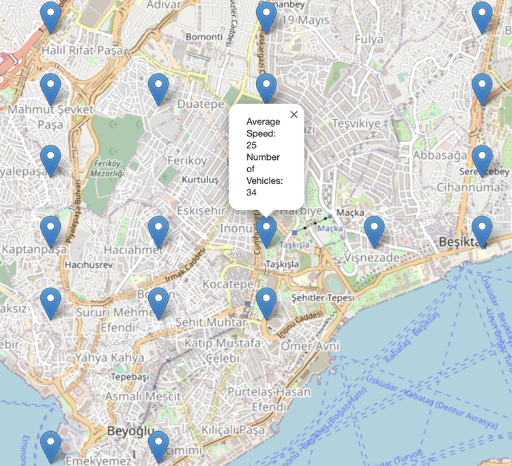Click the marker near Emekyemez
This screenshot has height=466, width=512.
click(x=50, y=447)
